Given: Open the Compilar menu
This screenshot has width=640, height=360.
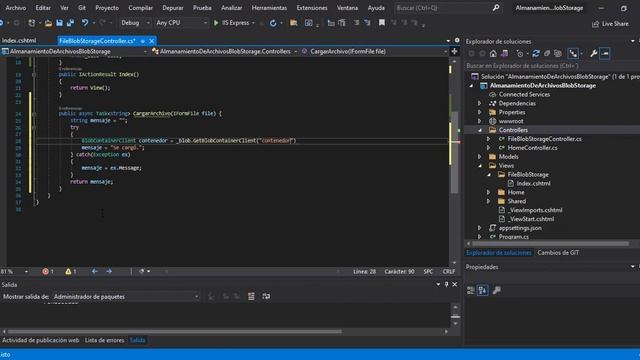Looking at the screenshot, I should tap(140, 8).
